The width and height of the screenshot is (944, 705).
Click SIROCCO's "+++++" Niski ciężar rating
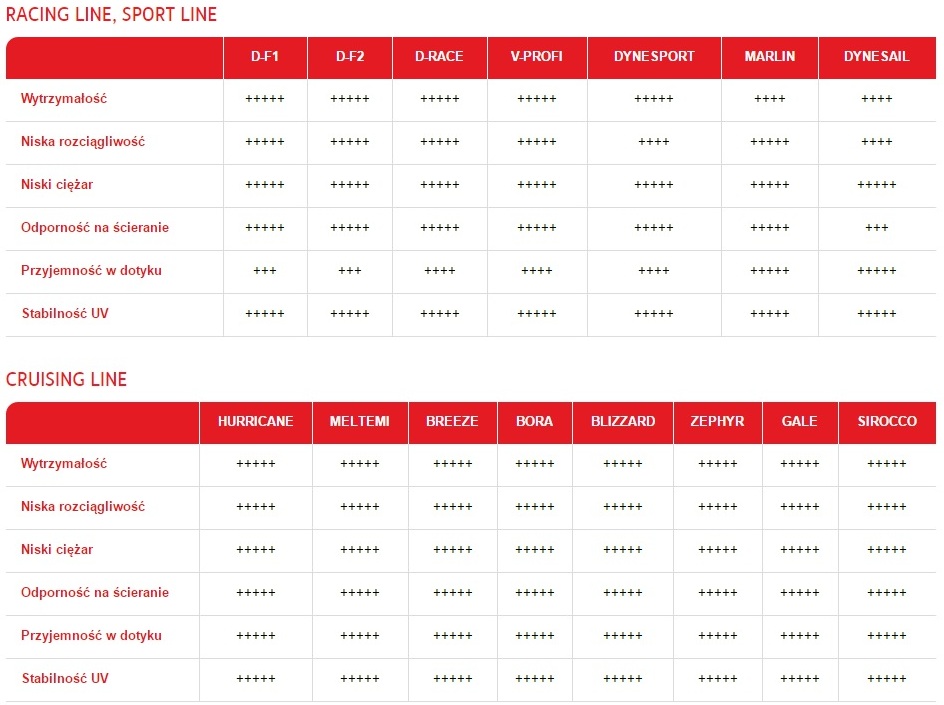pyautogui.click(x=887, y=550)
